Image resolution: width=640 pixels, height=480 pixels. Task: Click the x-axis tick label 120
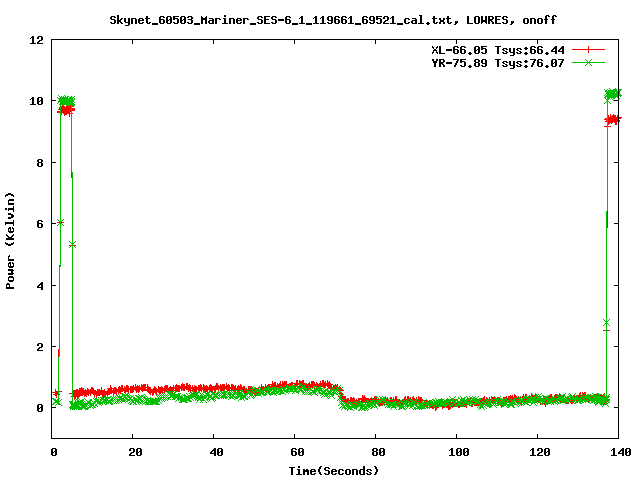pyautogui.click(x=540, y=452)
